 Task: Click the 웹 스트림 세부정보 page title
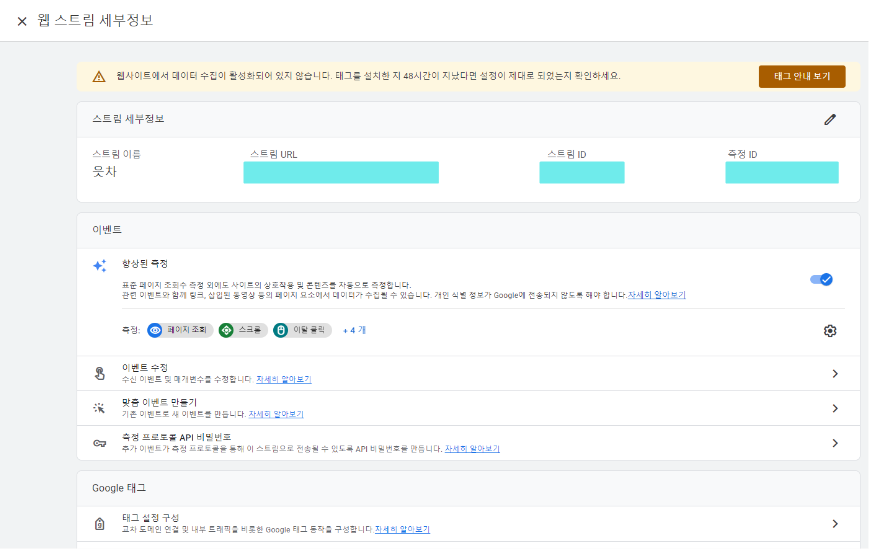[x=95, y=21]
